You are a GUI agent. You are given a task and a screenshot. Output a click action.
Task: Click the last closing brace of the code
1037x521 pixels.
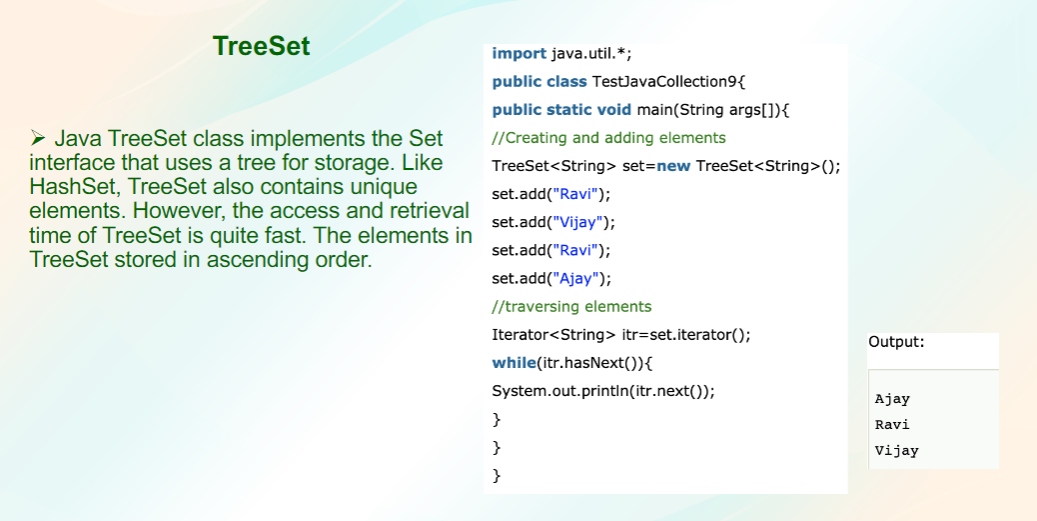(x=497, y=475)
